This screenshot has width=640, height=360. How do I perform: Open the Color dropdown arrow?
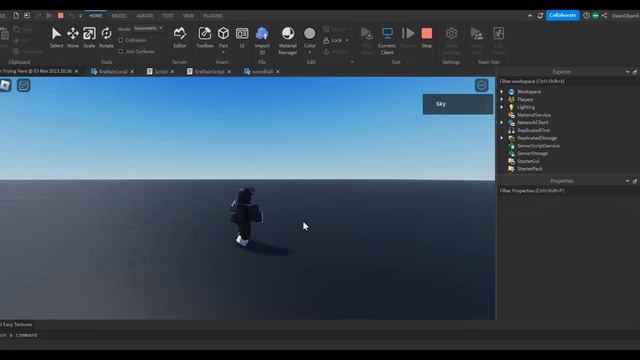tap(310, 53)
